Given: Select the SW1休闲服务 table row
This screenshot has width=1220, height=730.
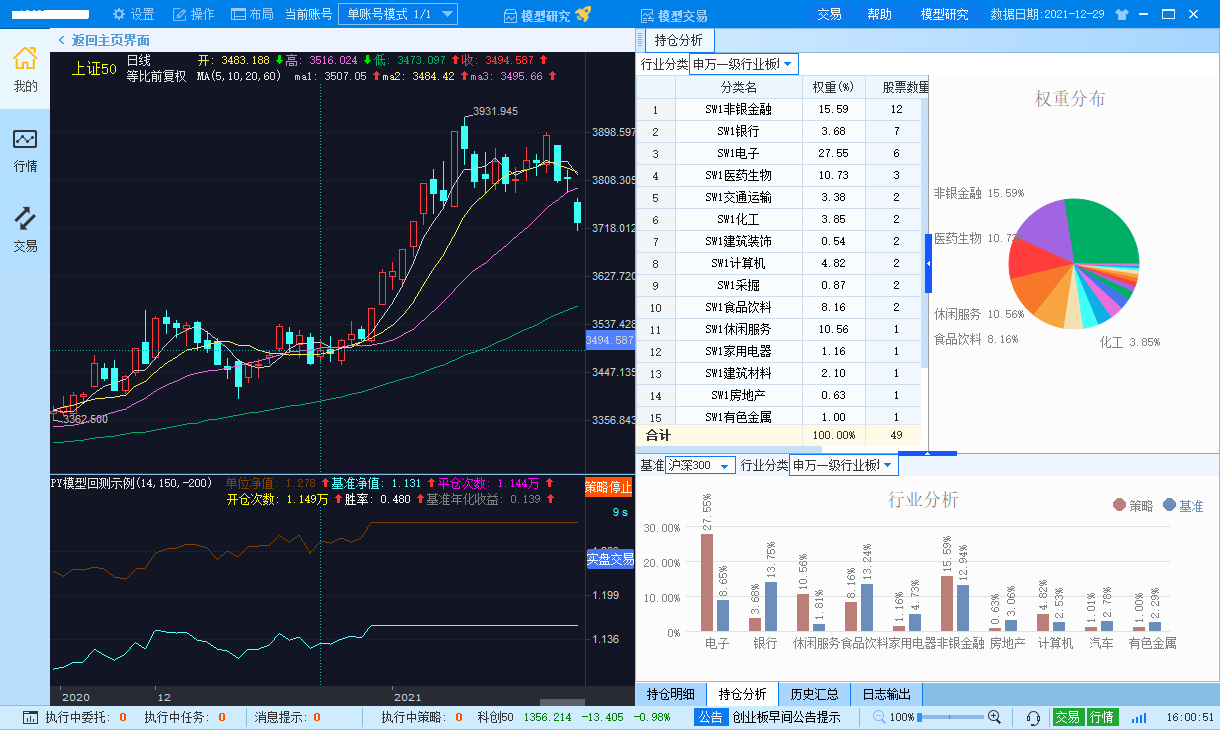Looking at the screenshot, I should tap(780, 329).
